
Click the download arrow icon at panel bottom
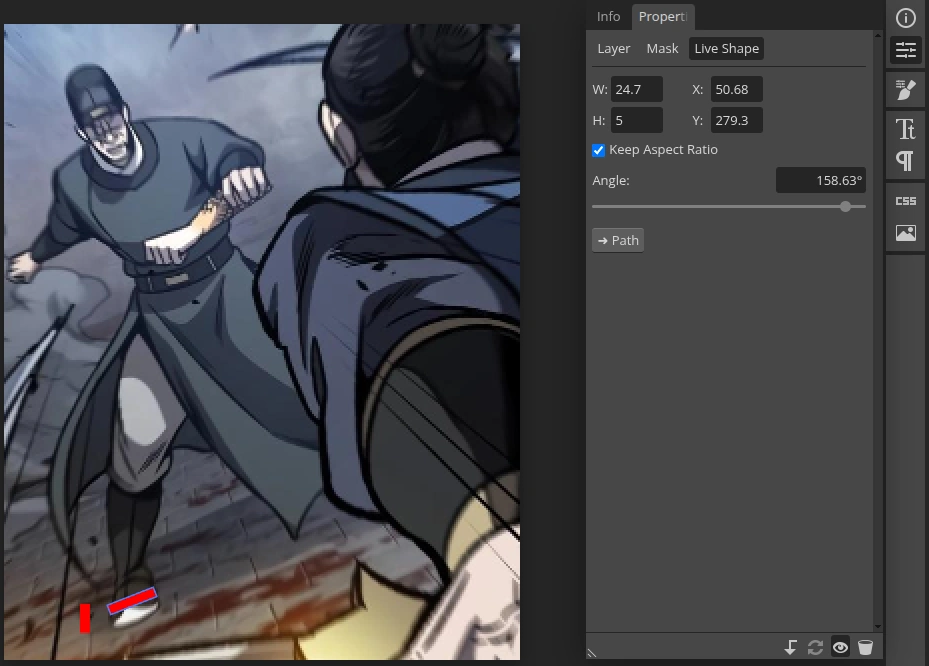(x=790, y=647)
